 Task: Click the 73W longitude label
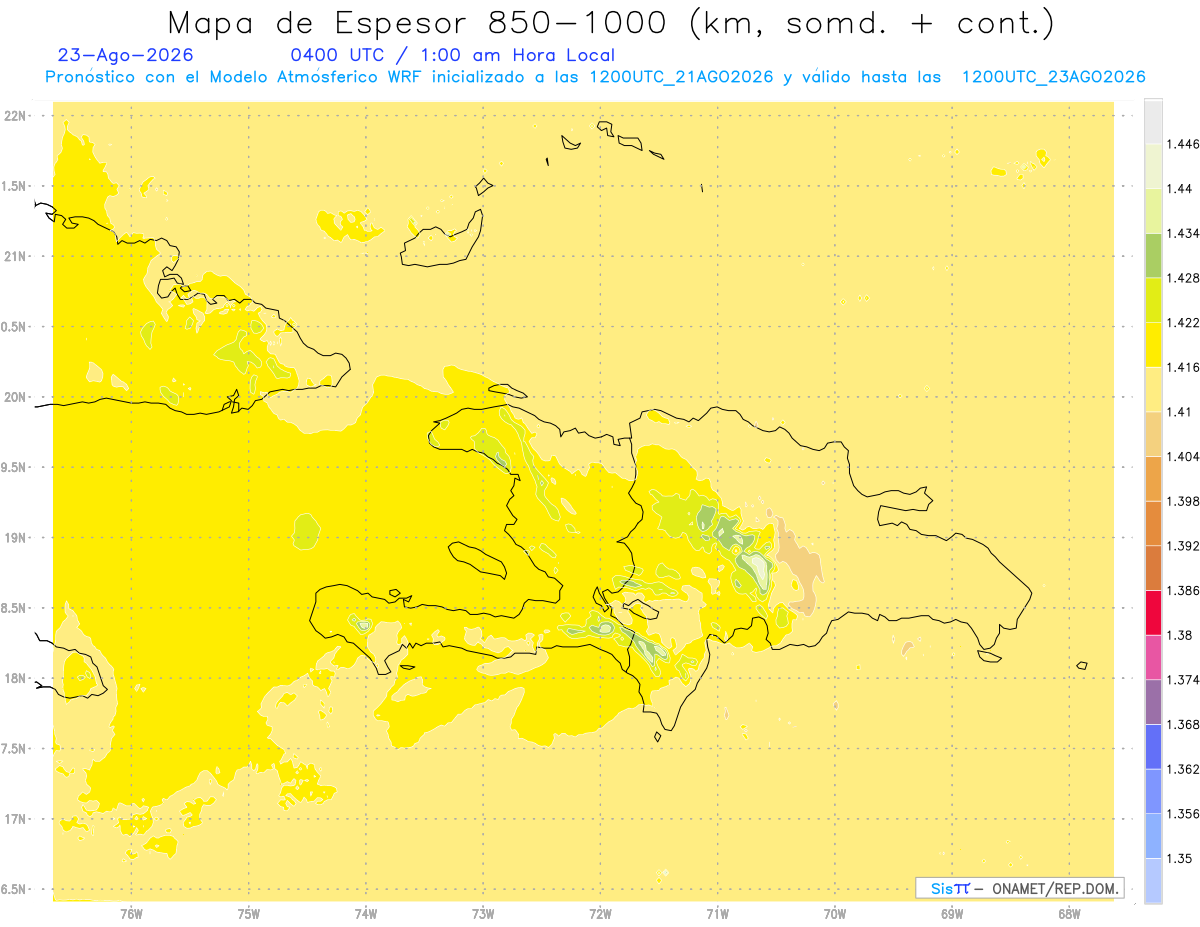click(483, 914)
